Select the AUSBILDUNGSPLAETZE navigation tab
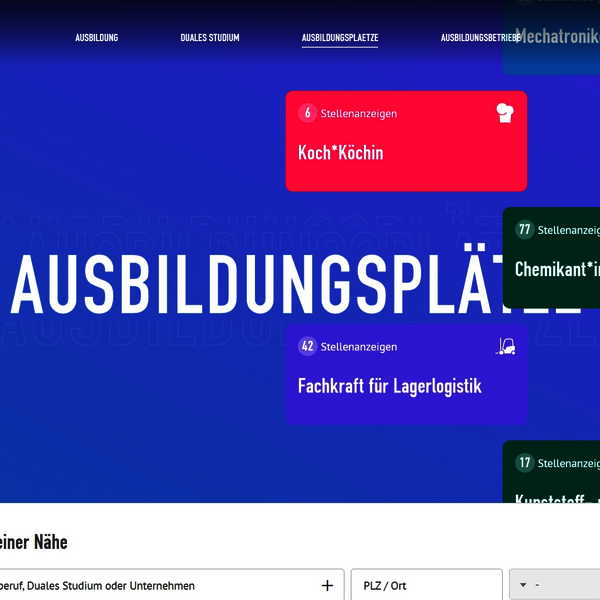The height and width of the screenshot is (600, 600). pos(340,38)
